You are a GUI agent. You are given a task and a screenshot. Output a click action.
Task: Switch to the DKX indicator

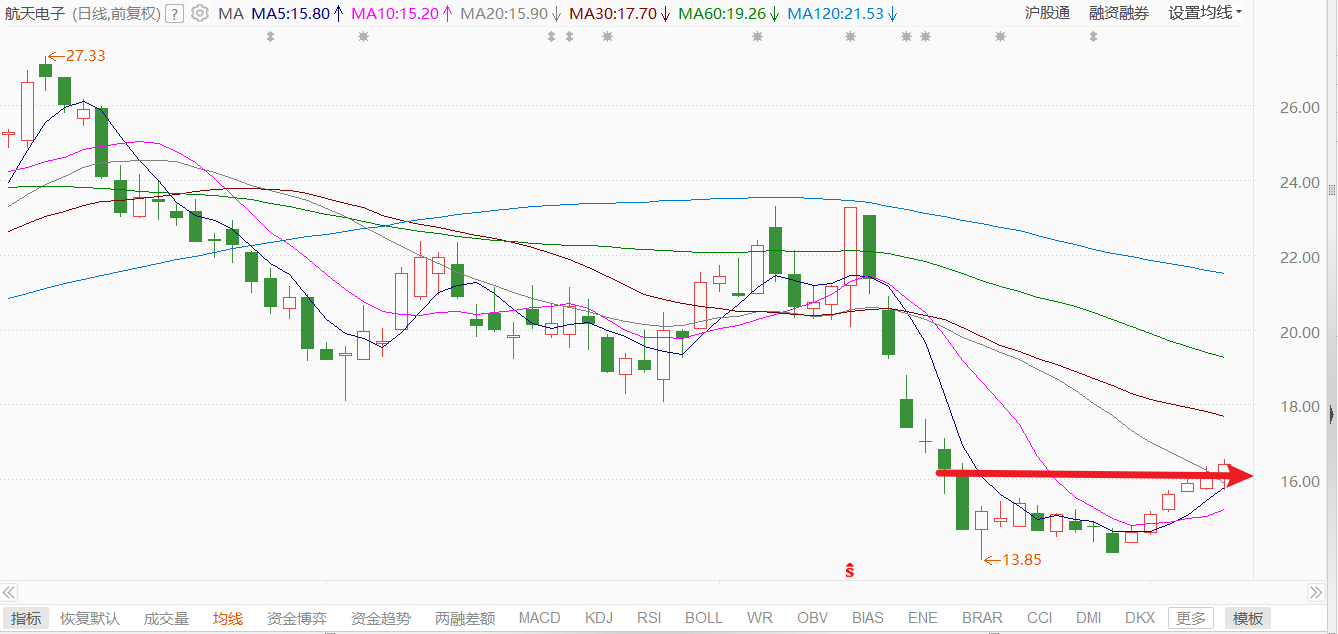[x=1139, y=618]
